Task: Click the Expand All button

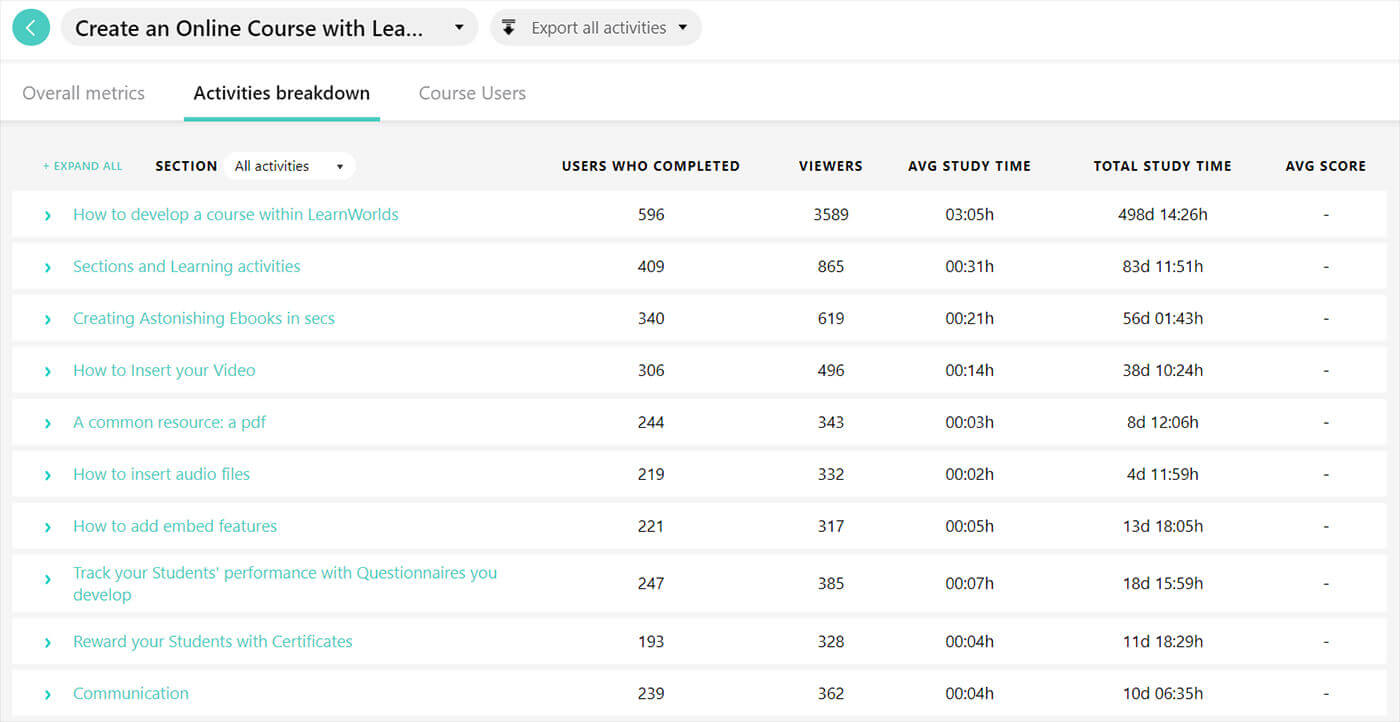Action: pyautogui.click(x=83, y=166)
